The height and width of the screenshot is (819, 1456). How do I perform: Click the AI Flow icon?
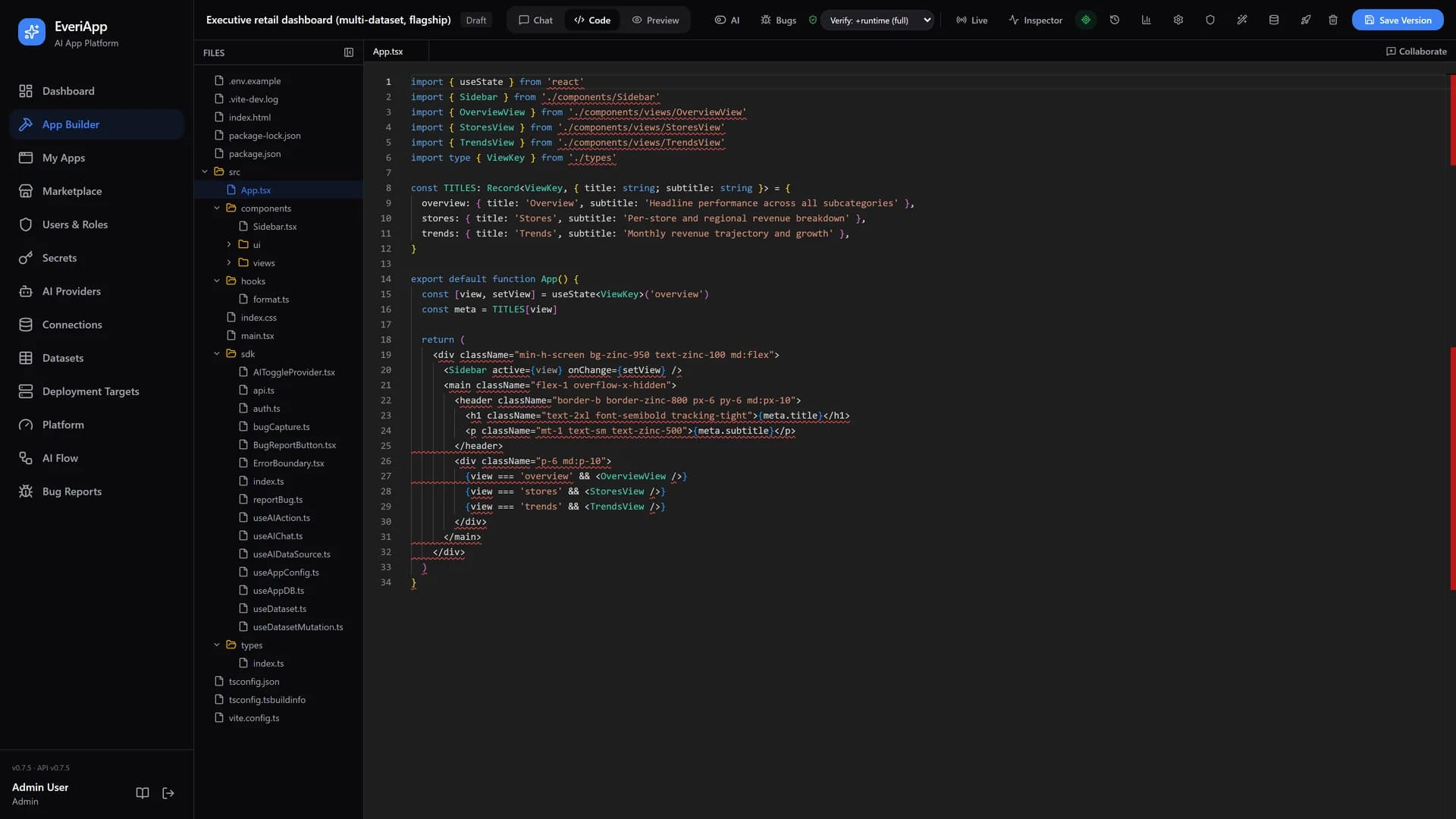(x=26, y=458)
